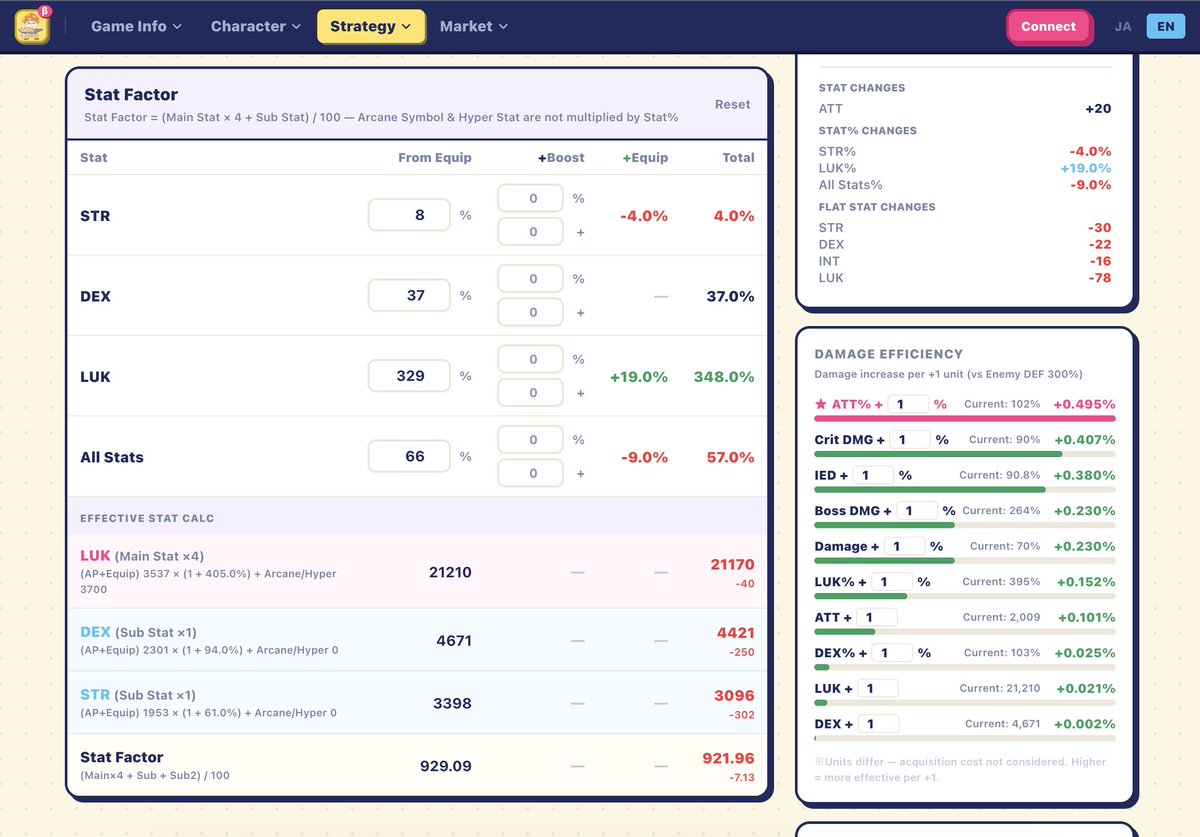
Task: Click LUK +Equip change +19.0%
Action: [x=639, y=377]
